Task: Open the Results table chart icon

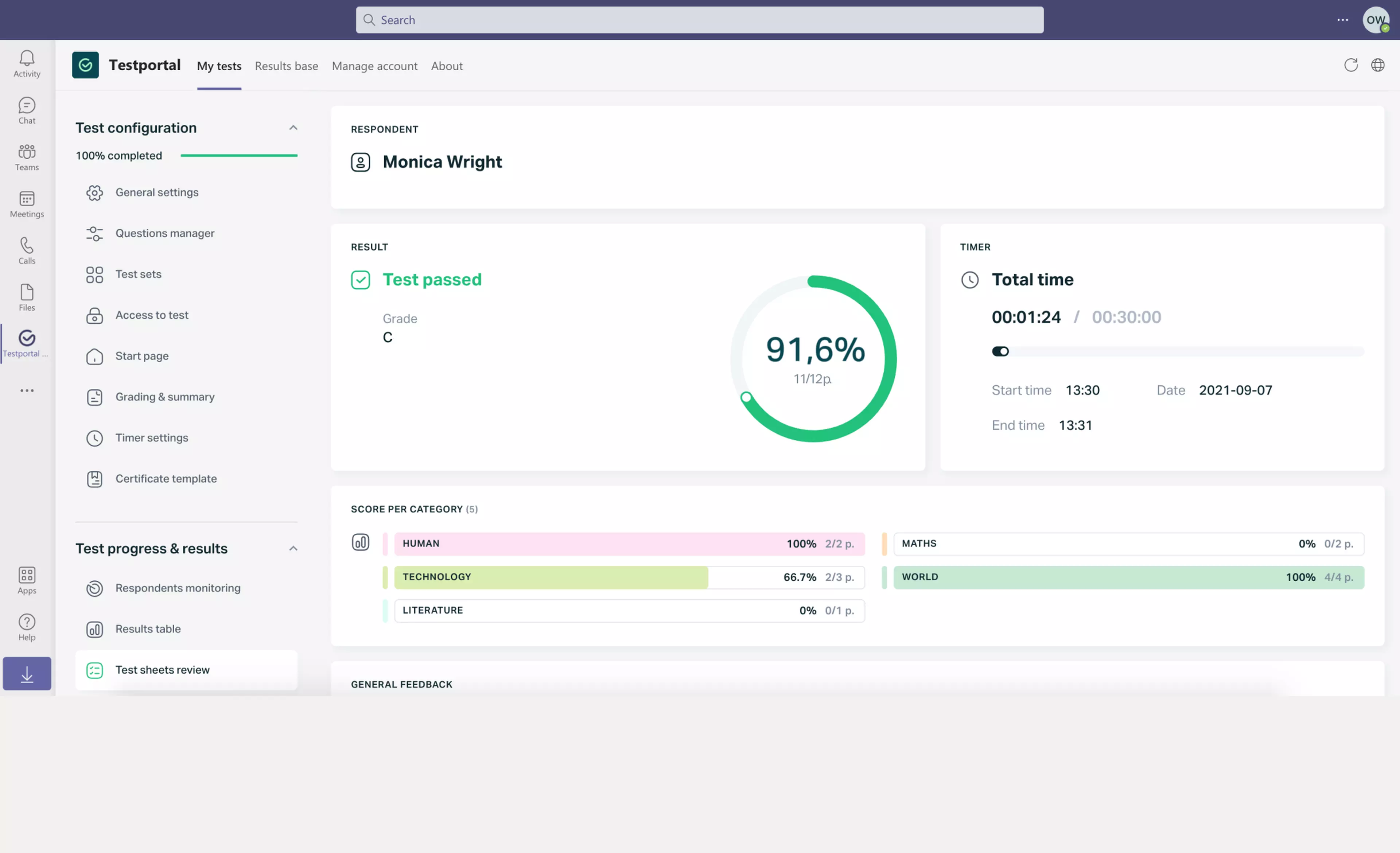Action: (94, 629)
